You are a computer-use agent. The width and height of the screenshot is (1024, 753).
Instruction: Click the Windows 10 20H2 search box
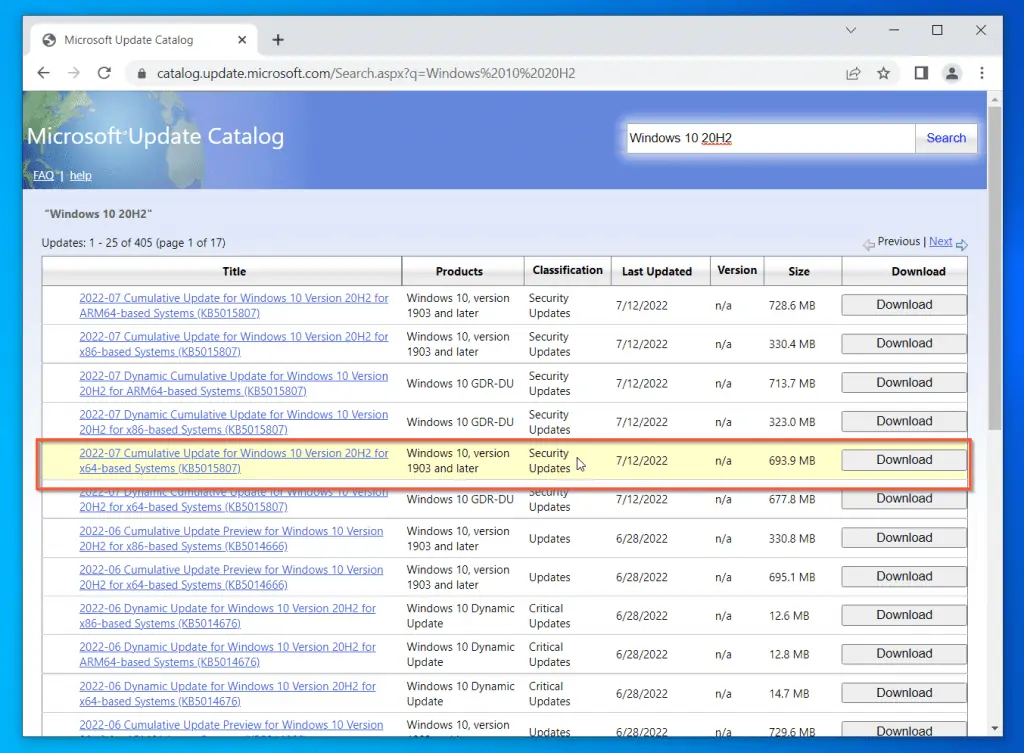(x=771, y=138)
